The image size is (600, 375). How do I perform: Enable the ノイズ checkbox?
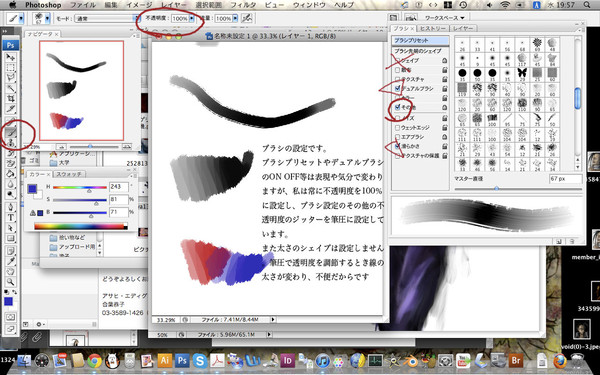397,118
